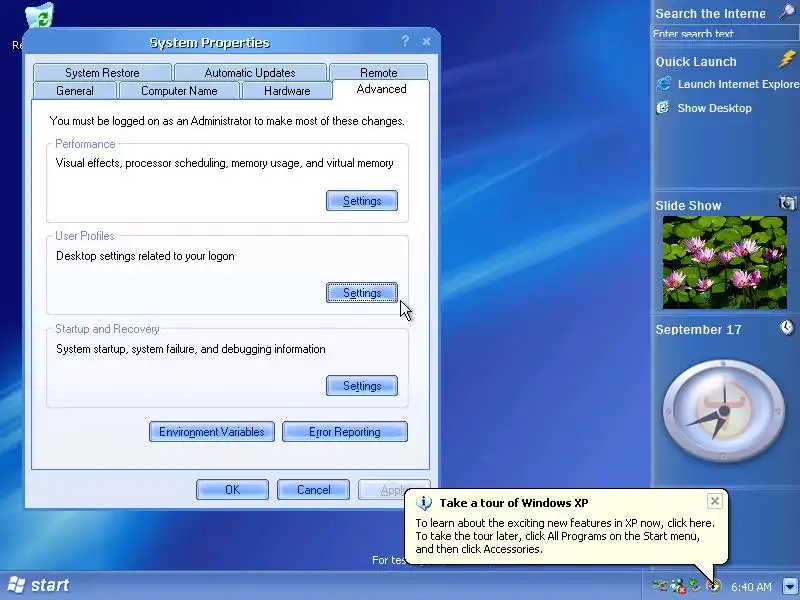Open Performance Settings
800x600 pixels.
tap(362, 201)
